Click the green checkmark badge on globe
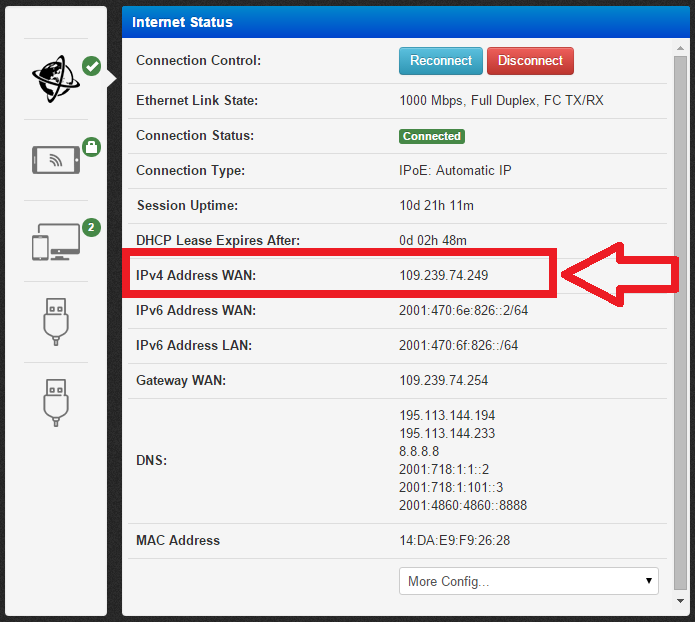This screenshot has height=622, width=695. pos(91,66)
